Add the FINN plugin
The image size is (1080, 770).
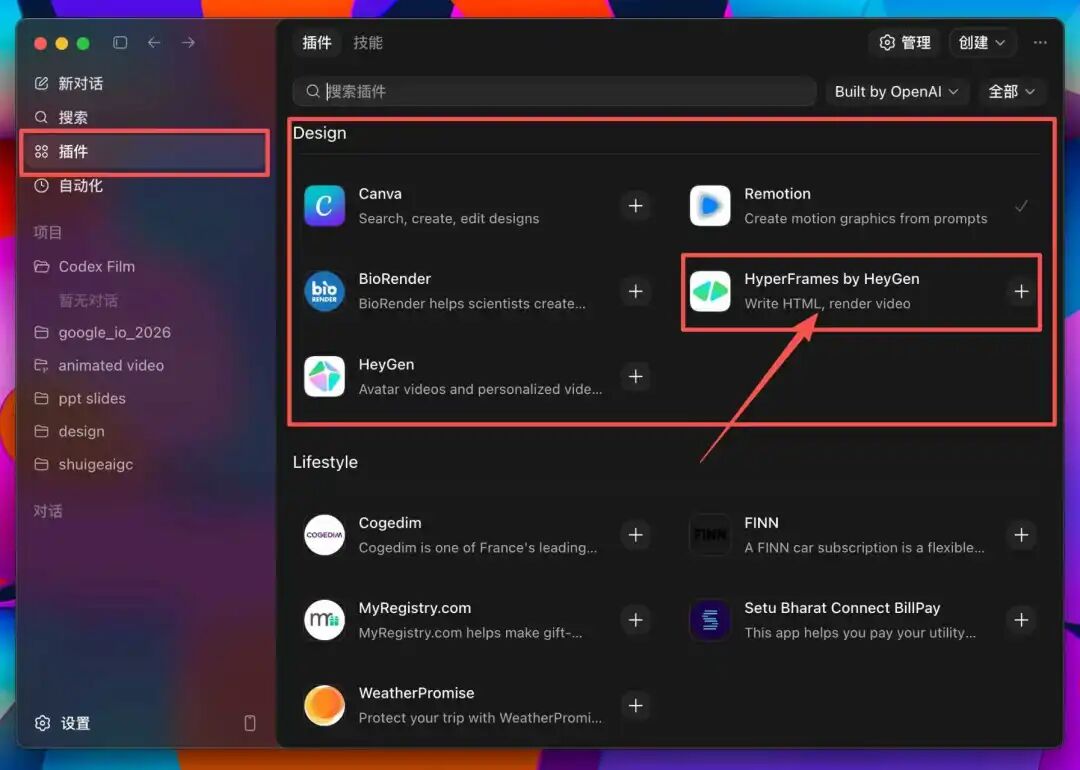[x=1021, y=535]
